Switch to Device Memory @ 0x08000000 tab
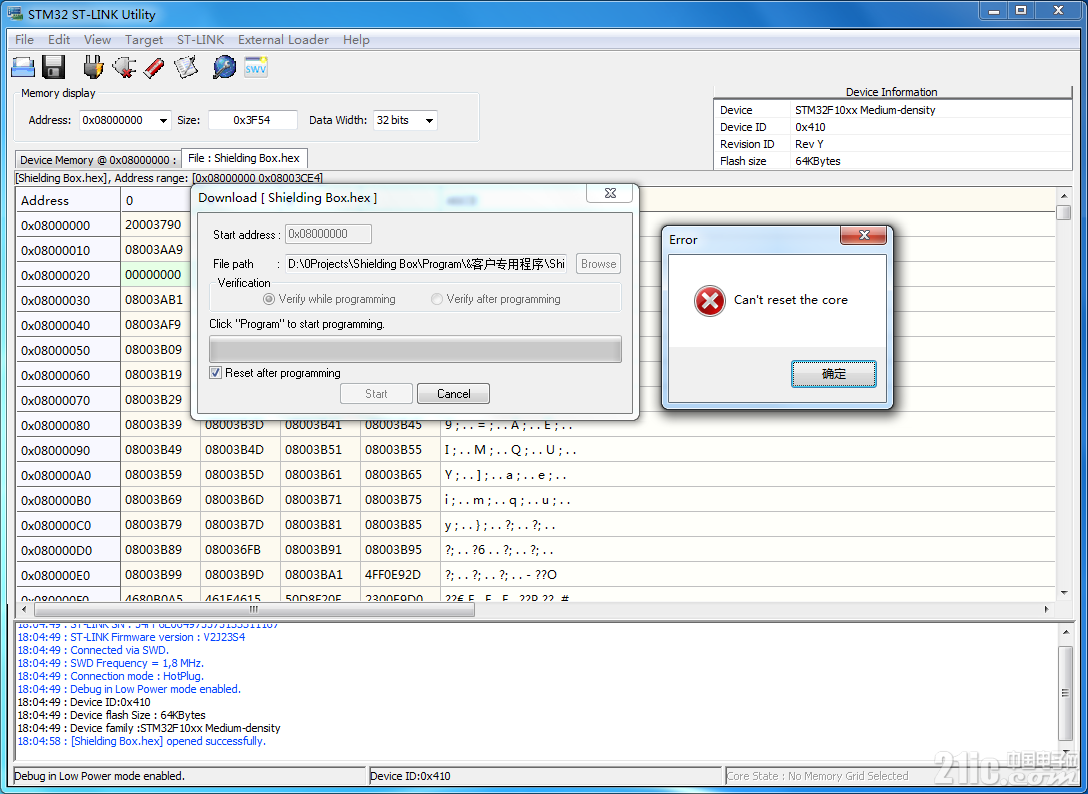 click(98, 160)
